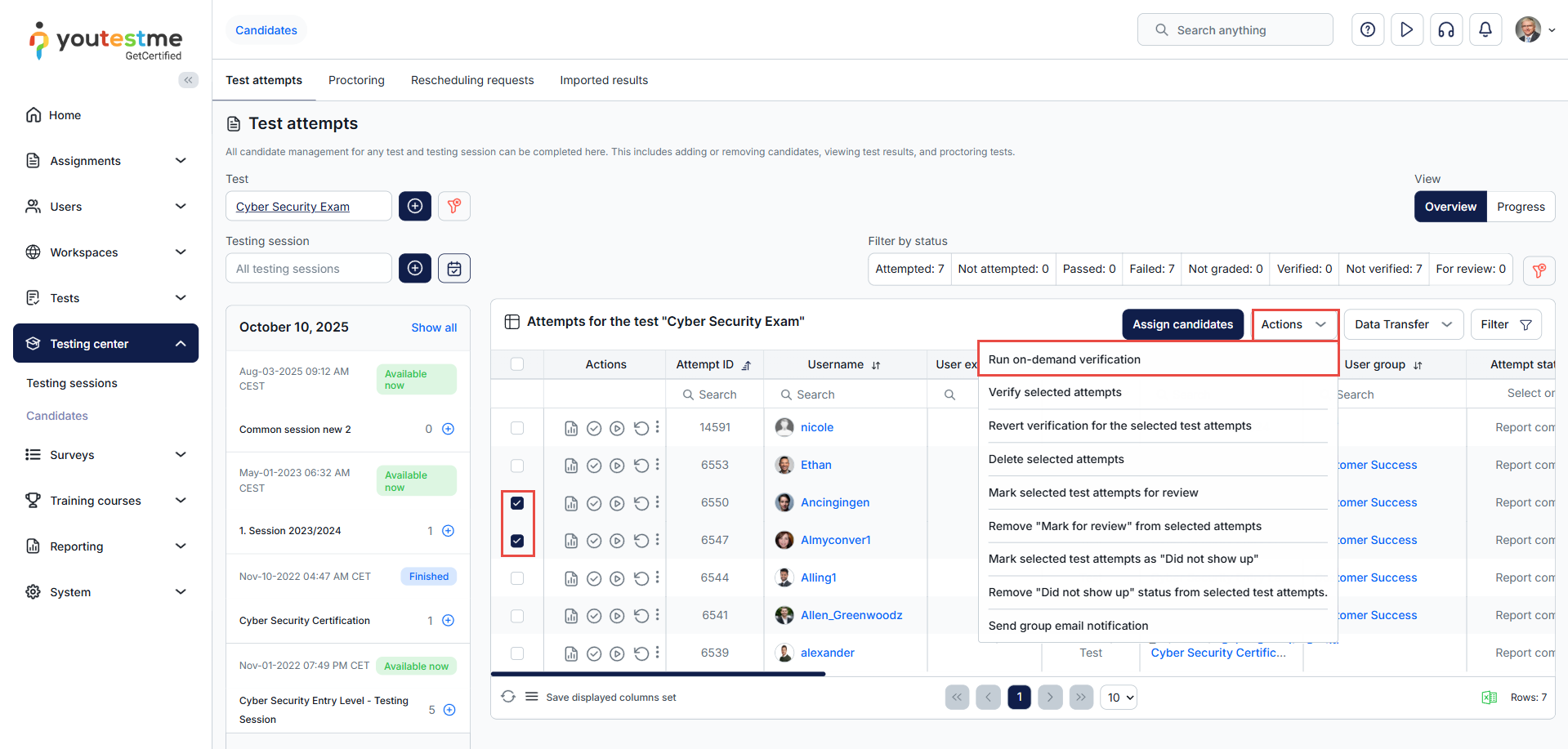This screenshot has height=749, width=1568.
Task: Clear the test filter next to Cyber Security Exam
Action: point(454,207)
